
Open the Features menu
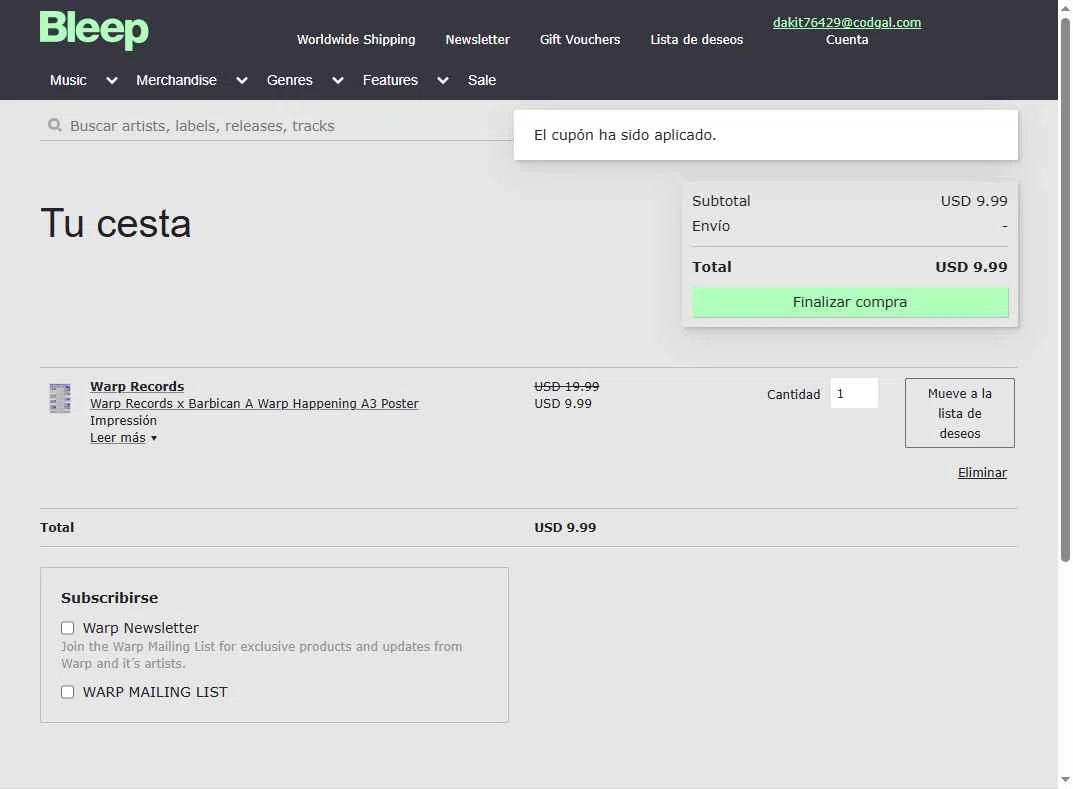pyautogui.click(x=390, y=80)
